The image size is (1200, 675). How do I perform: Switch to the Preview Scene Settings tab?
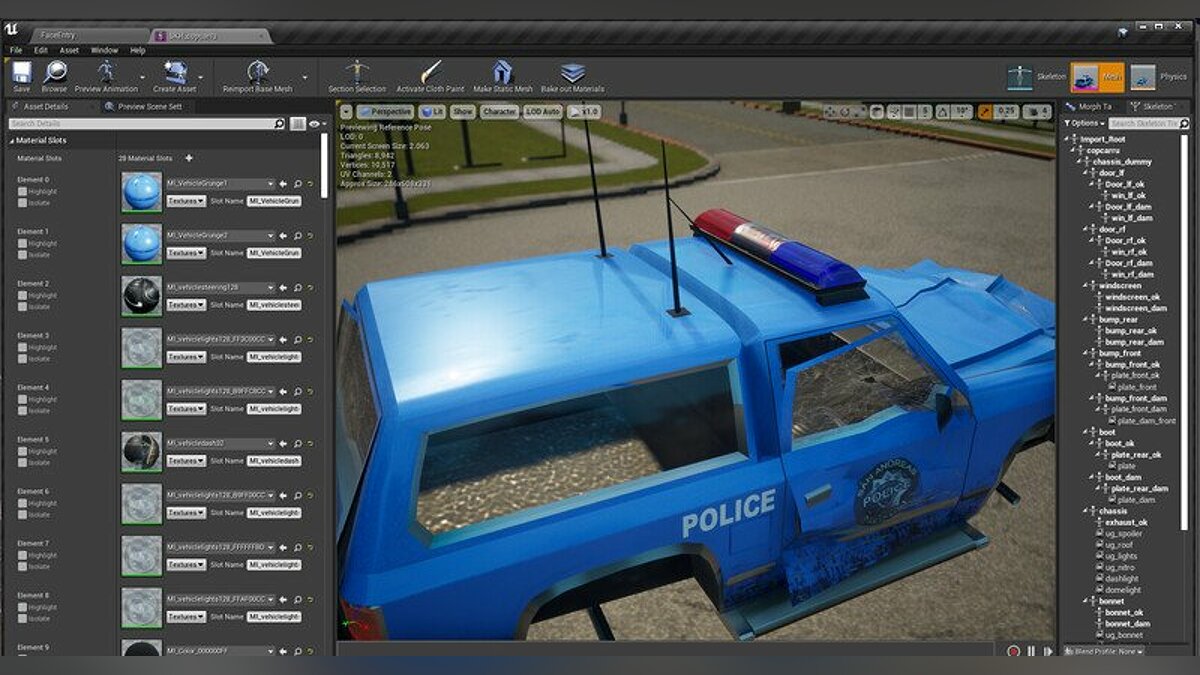tap(148, 106)
